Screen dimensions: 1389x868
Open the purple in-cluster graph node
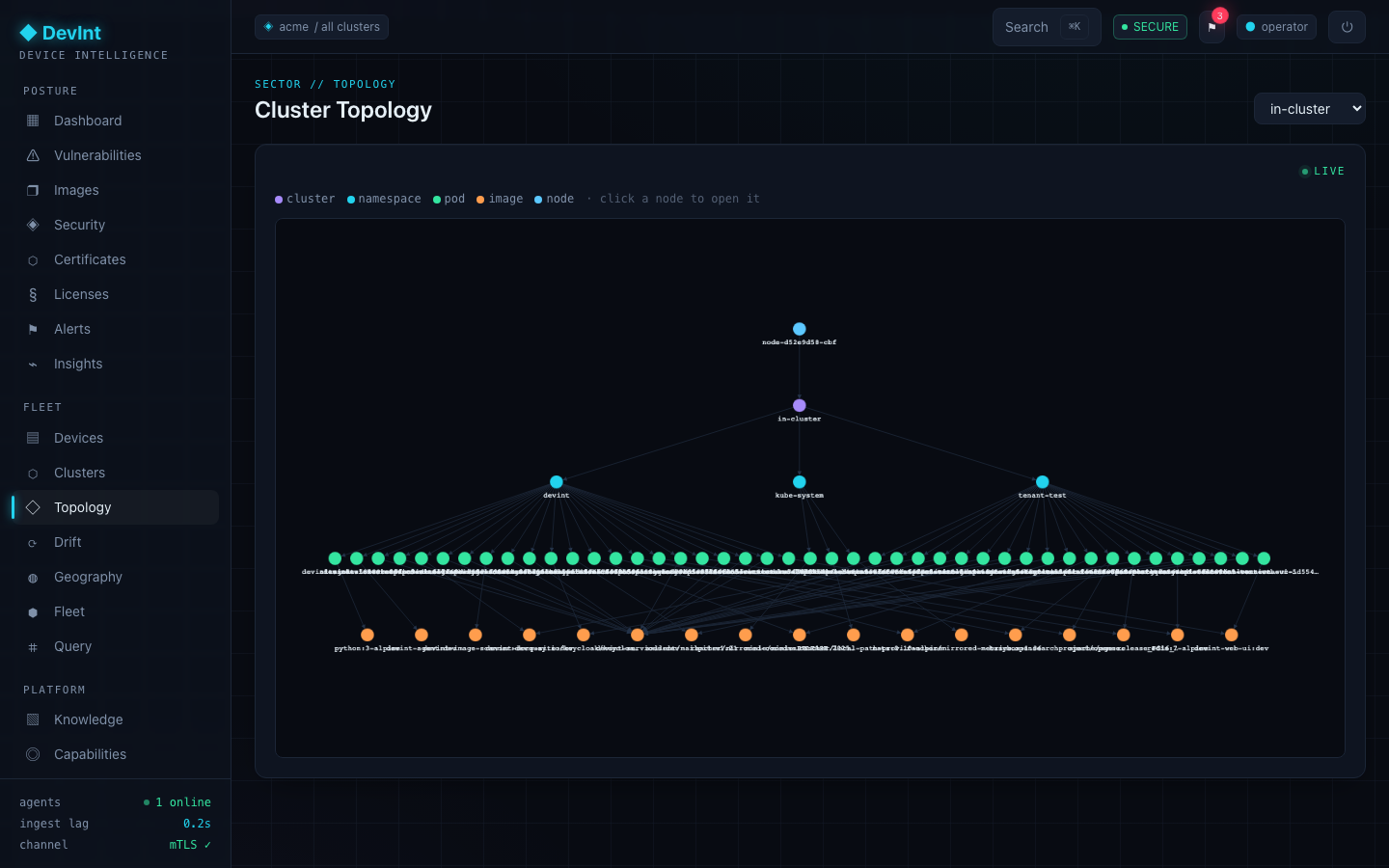coord(800,405)
